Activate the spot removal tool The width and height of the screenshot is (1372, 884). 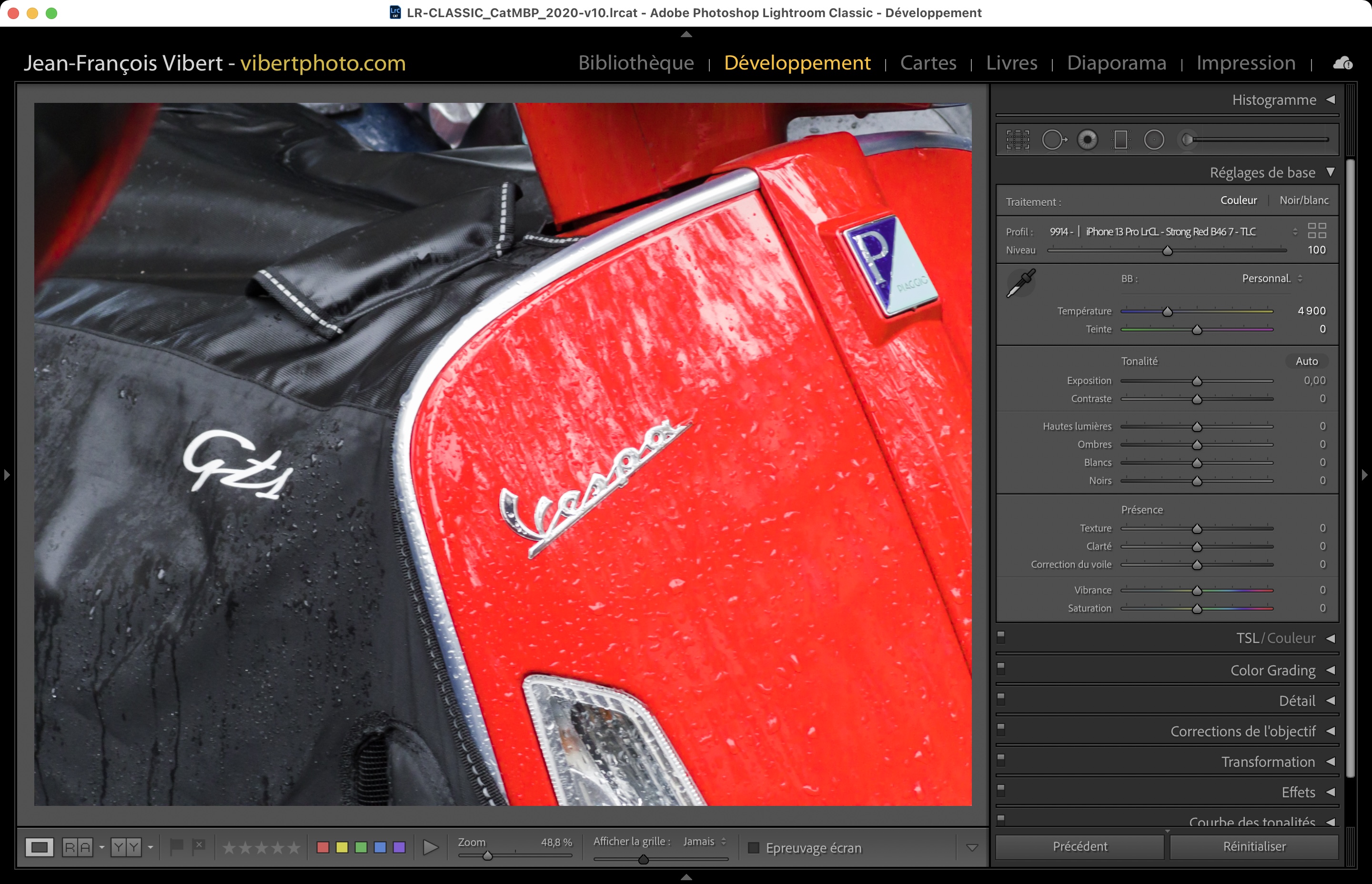tap(1053, 140)
